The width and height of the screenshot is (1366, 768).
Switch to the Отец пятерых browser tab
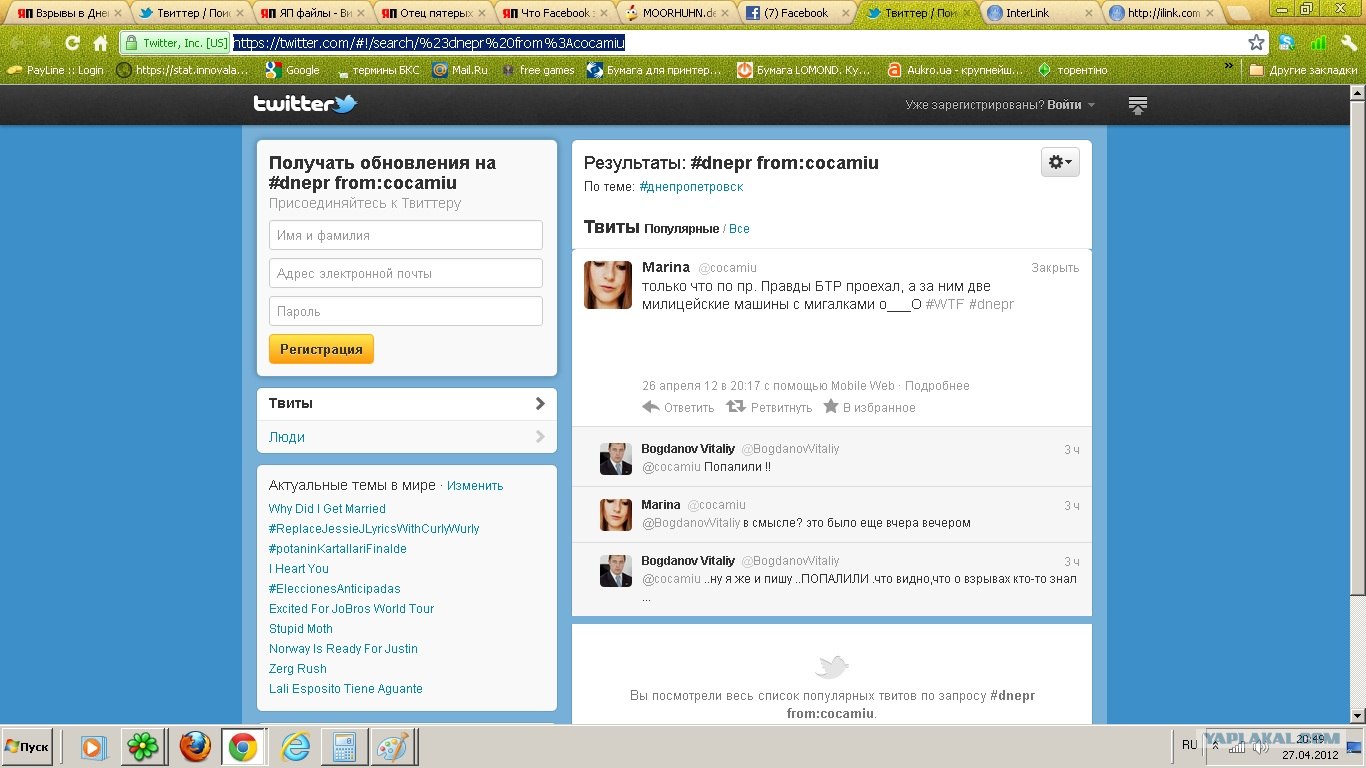432,13
